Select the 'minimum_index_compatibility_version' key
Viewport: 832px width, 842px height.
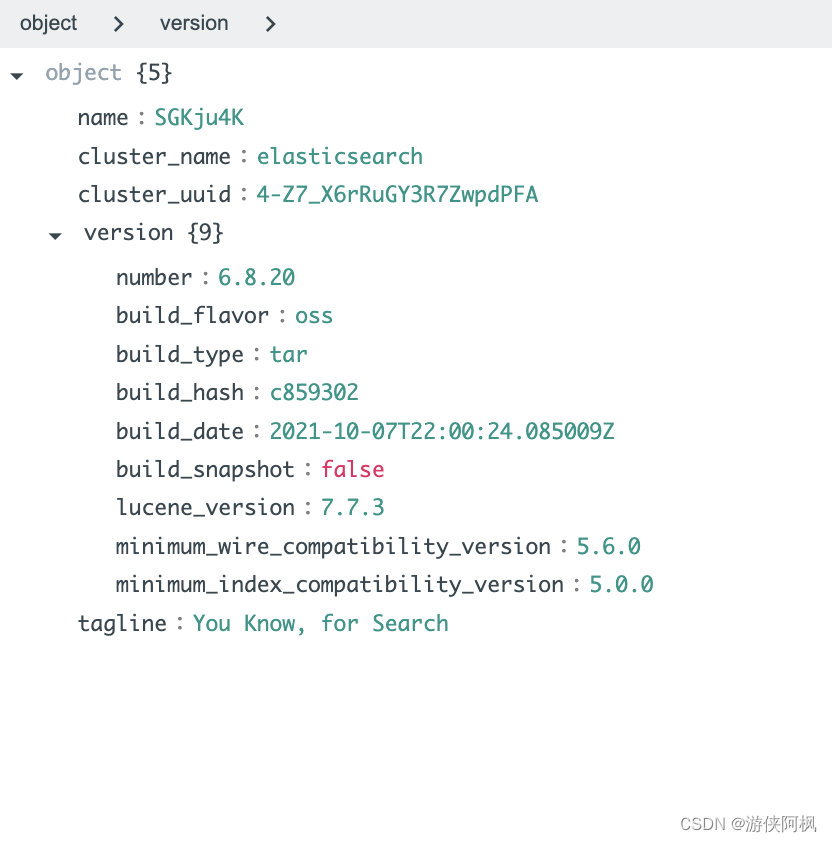coord(339,585)
